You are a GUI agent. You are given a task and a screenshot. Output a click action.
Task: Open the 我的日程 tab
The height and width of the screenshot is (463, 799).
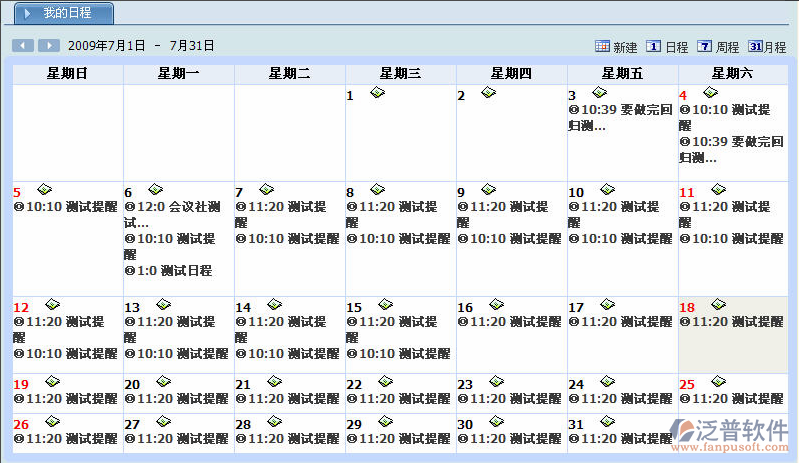coord(60,14)
